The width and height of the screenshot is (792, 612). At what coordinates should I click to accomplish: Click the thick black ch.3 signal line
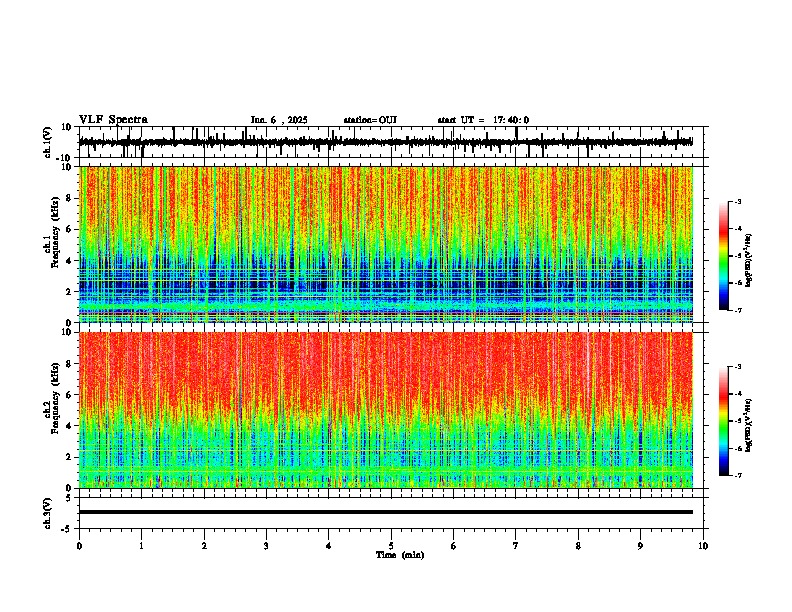tap(386, 512)
